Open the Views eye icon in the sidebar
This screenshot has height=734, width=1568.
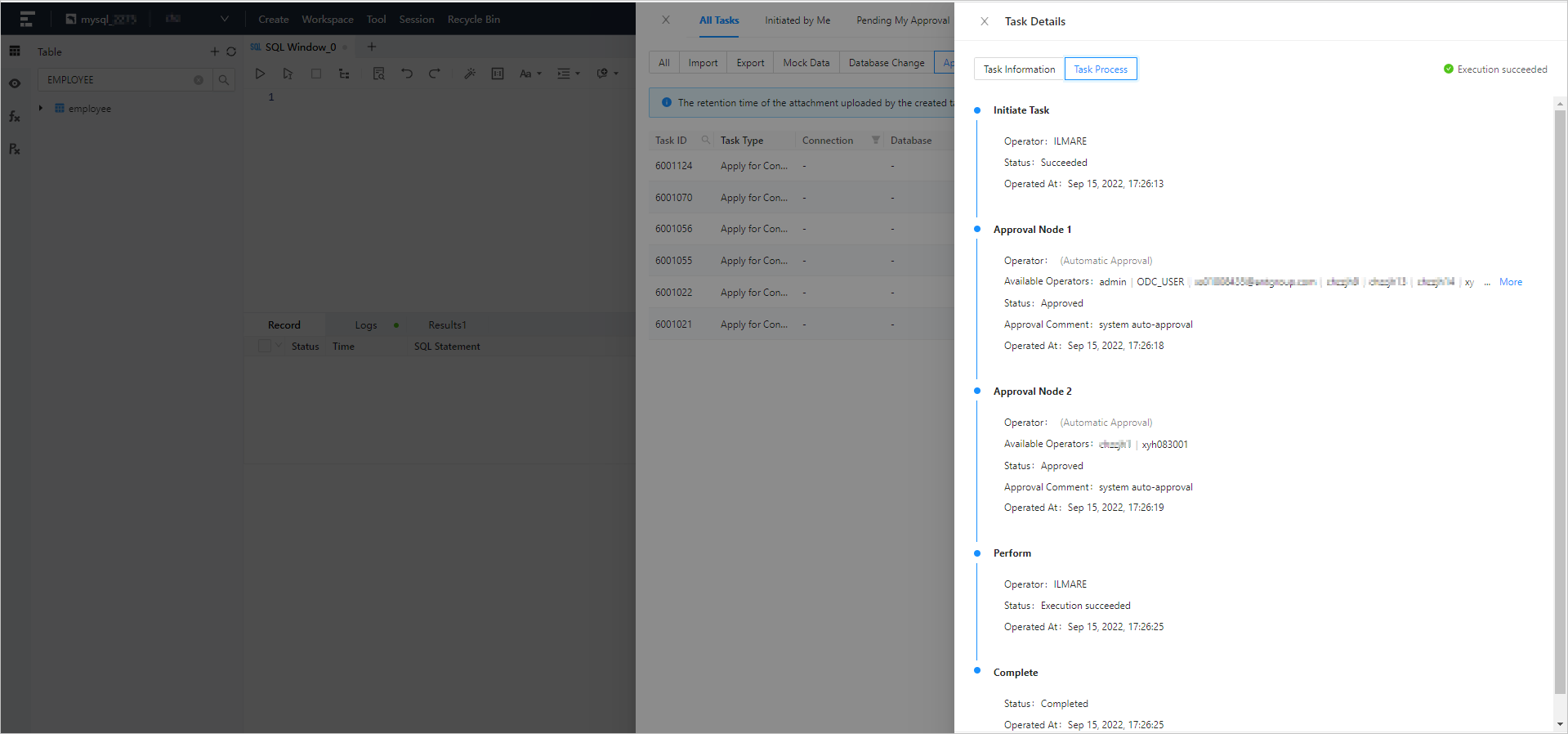[15, 83]
